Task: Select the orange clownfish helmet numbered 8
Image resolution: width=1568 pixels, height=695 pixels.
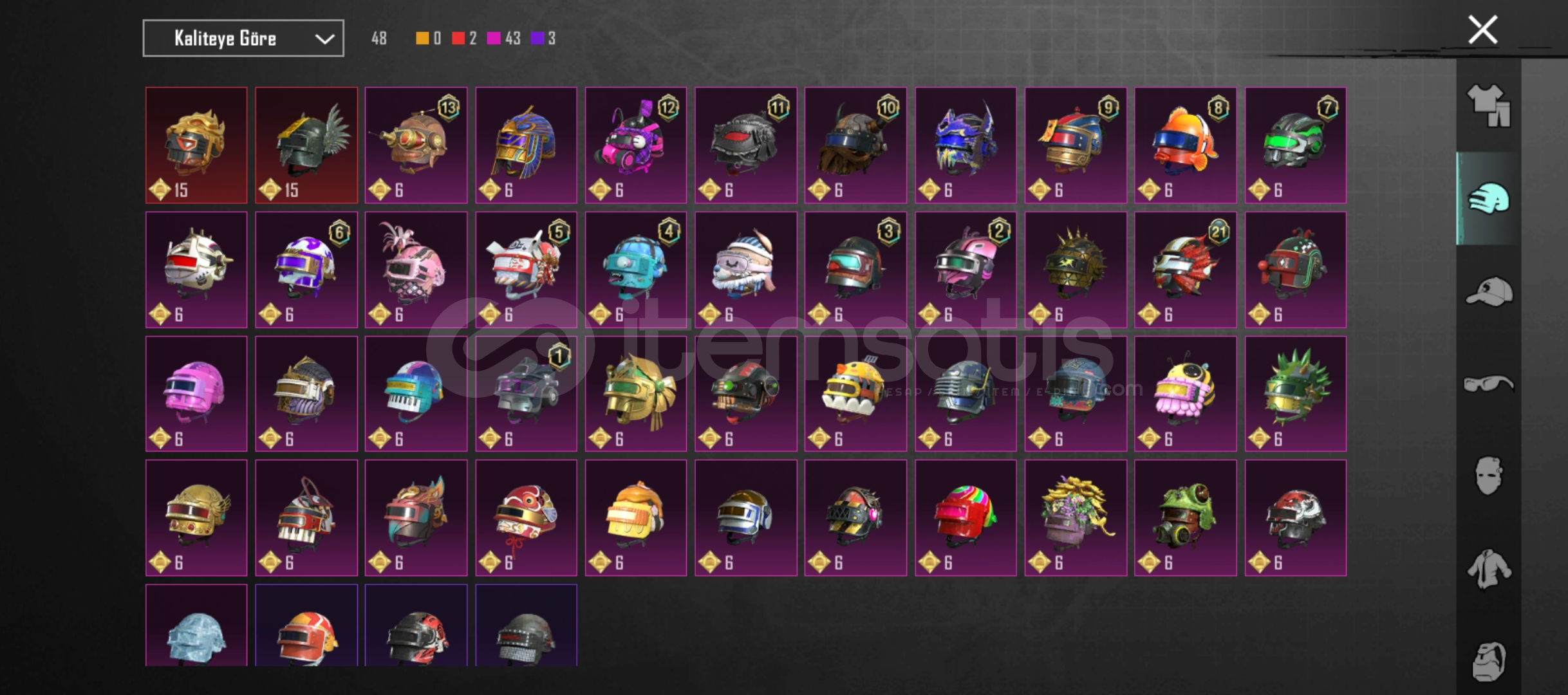Action: [x=1185, y=145]
